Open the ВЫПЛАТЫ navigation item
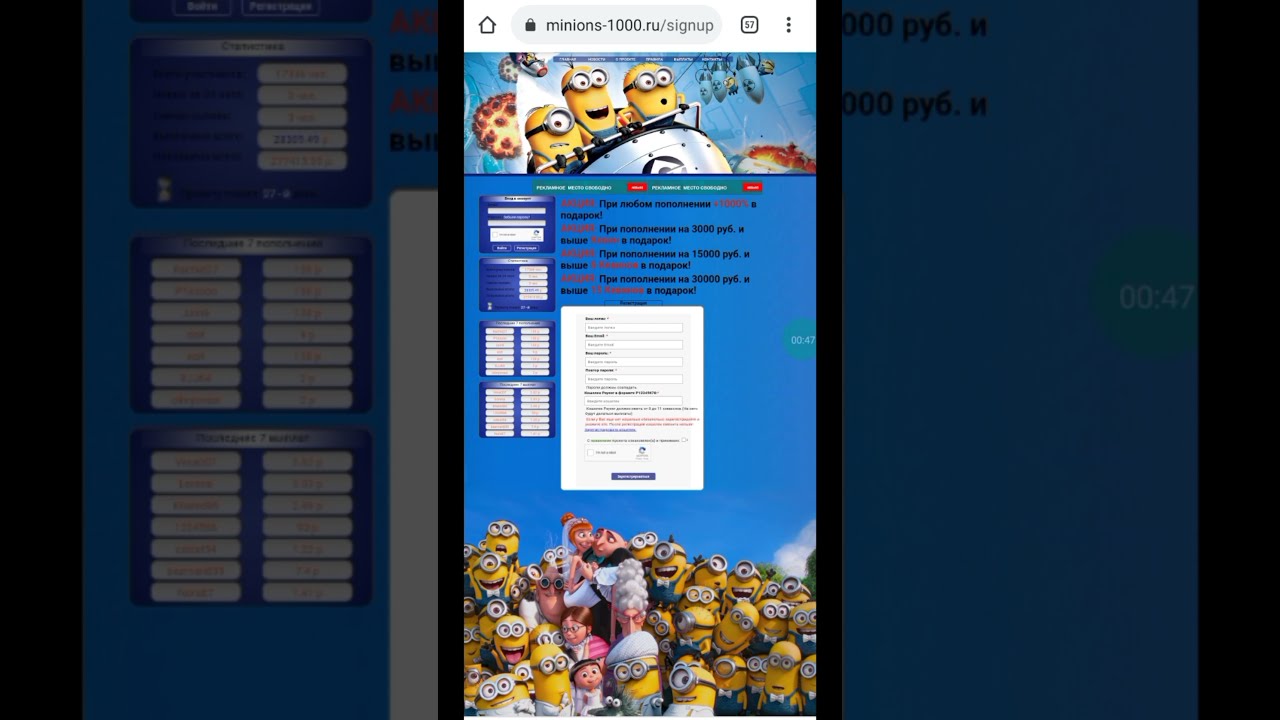1280x720 pixels. [x=683, y=59]
